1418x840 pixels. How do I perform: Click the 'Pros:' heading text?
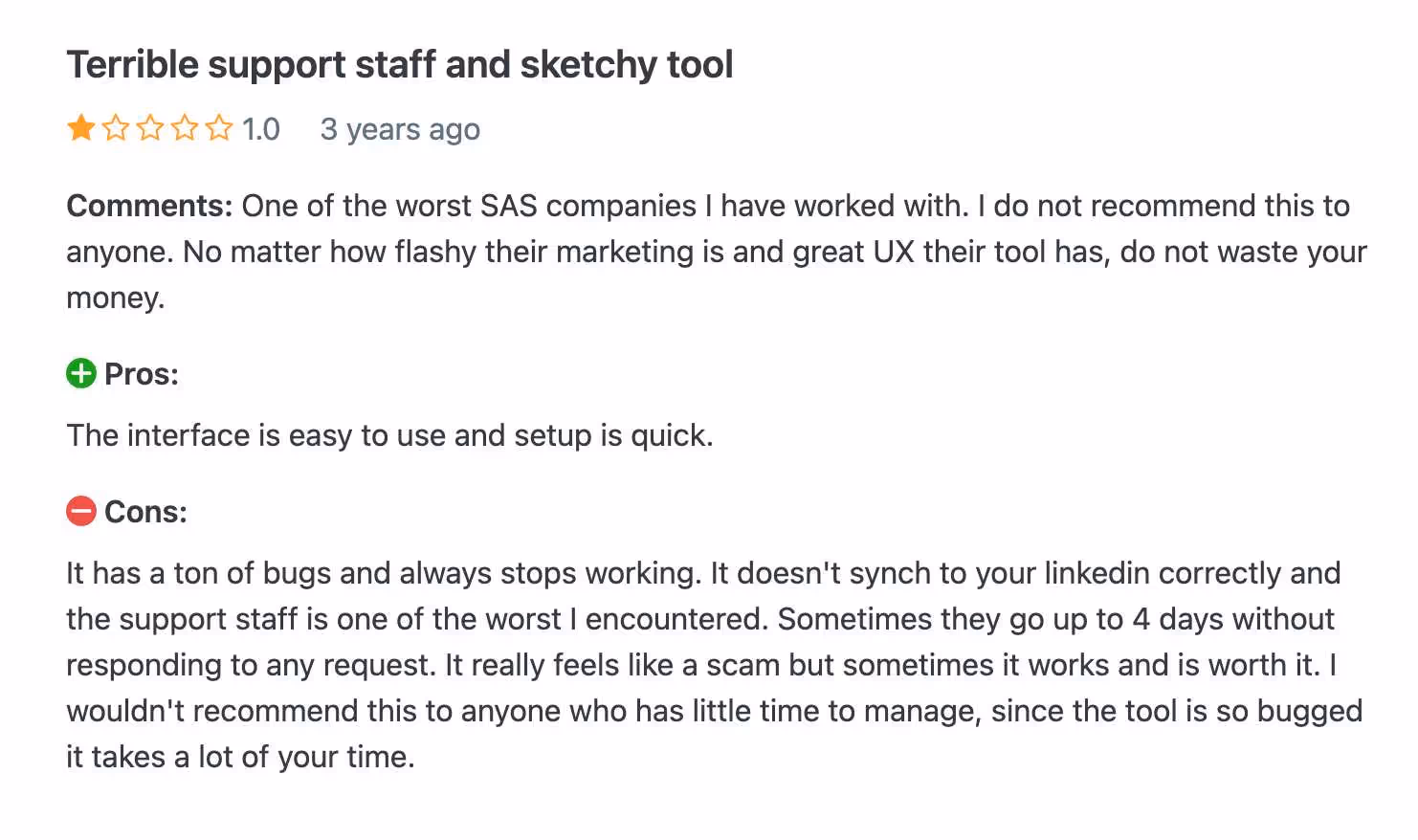point(142,374)
